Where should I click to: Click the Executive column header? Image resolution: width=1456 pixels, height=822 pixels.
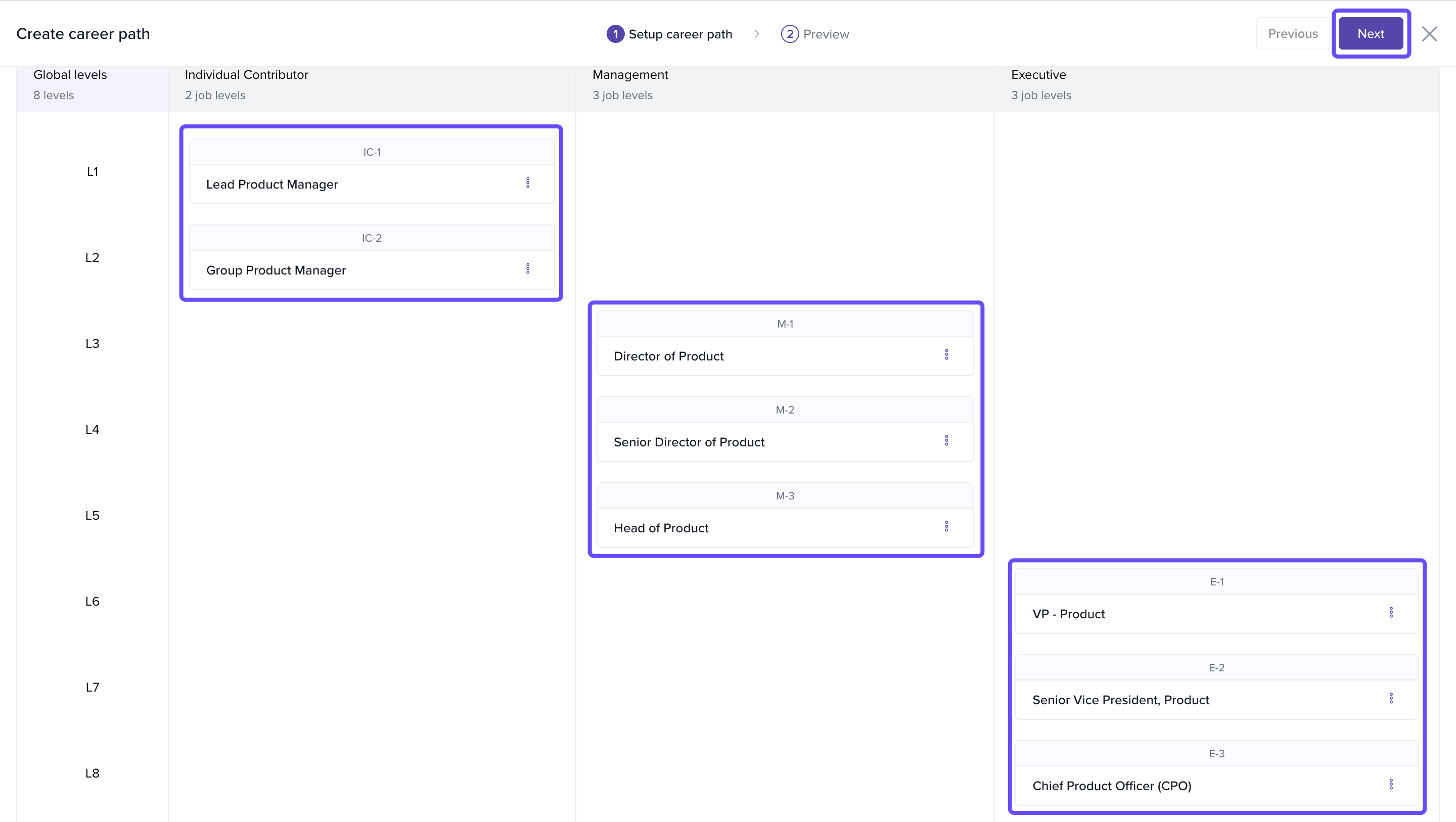coord(1038,75)
